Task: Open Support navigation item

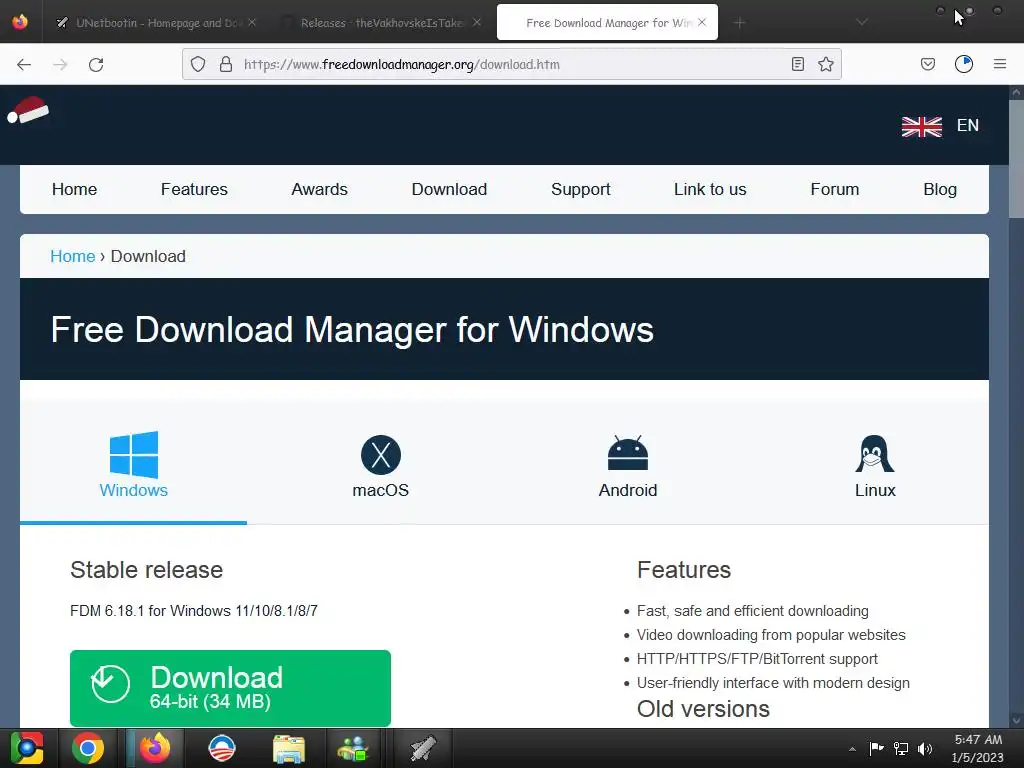Action: pyautogui.click(x=581, y=189)
